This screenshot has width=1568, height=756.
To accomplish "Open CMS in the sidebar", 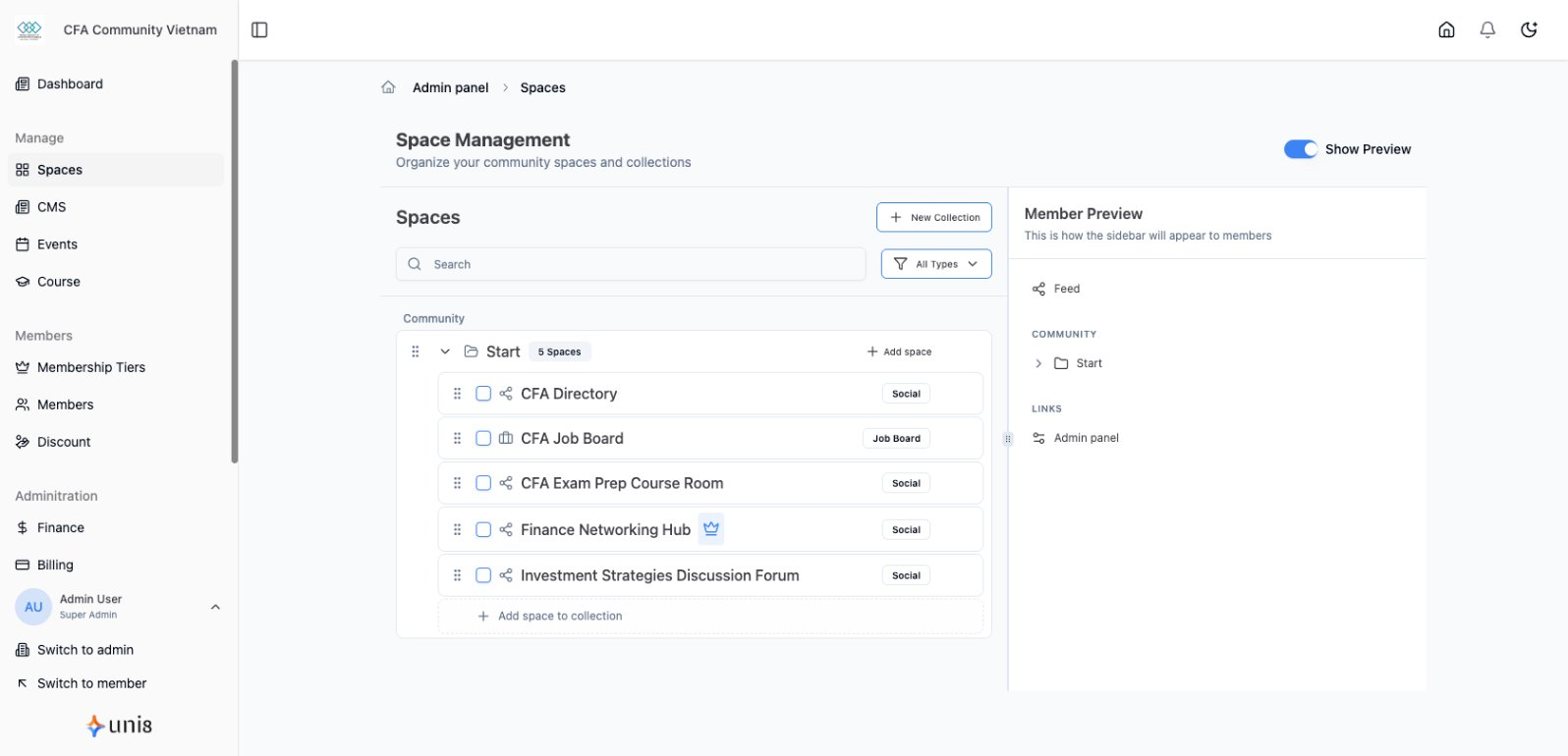I will [116, 207].
